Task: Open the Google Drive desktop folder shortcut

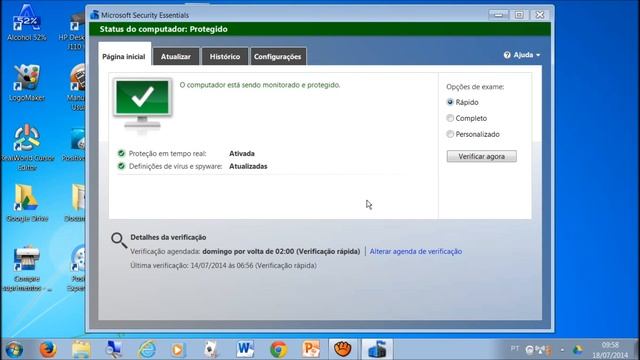Action: click(x=27, y=203)
